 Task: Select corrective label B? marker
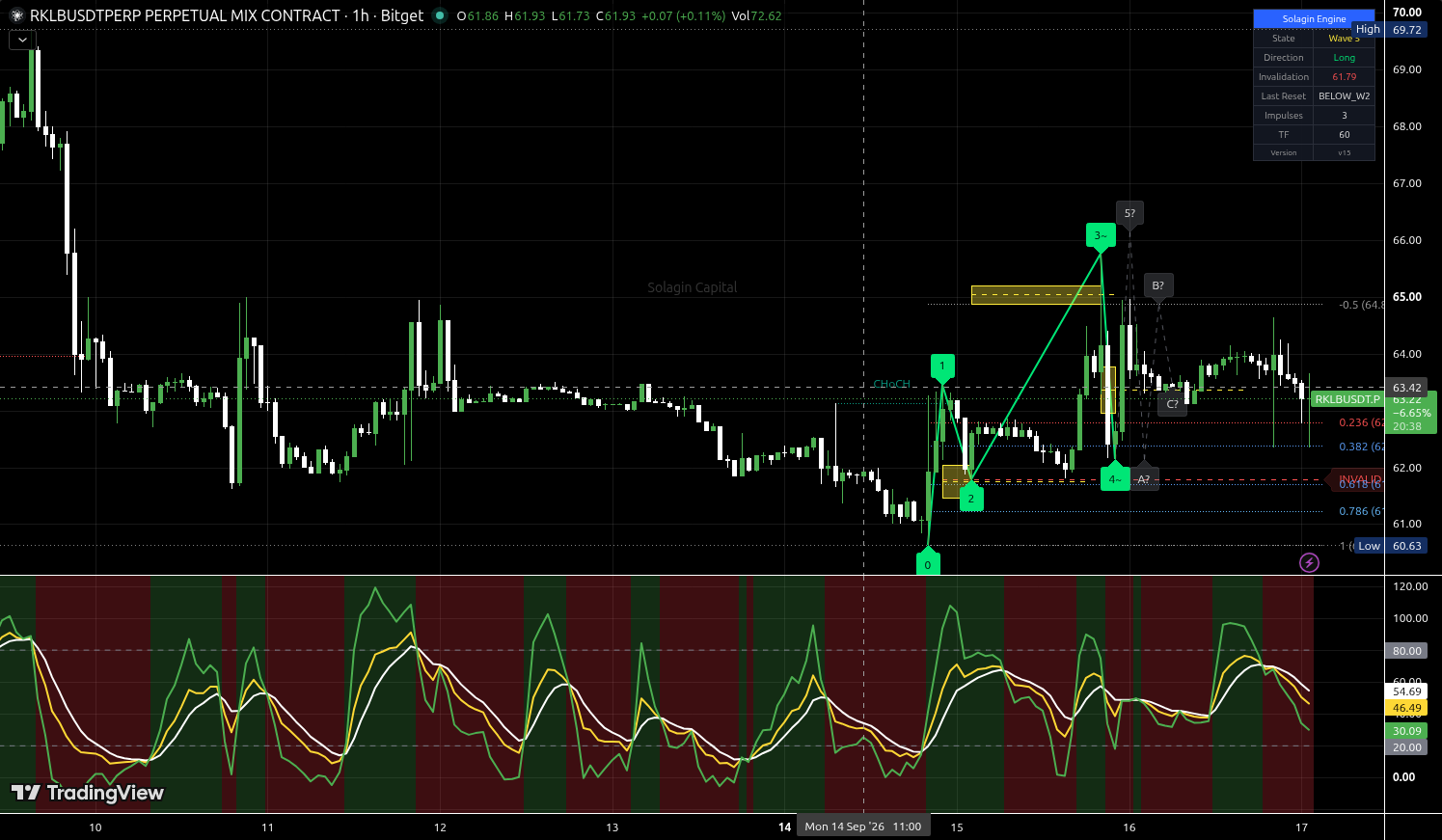tap(1158, 285)
